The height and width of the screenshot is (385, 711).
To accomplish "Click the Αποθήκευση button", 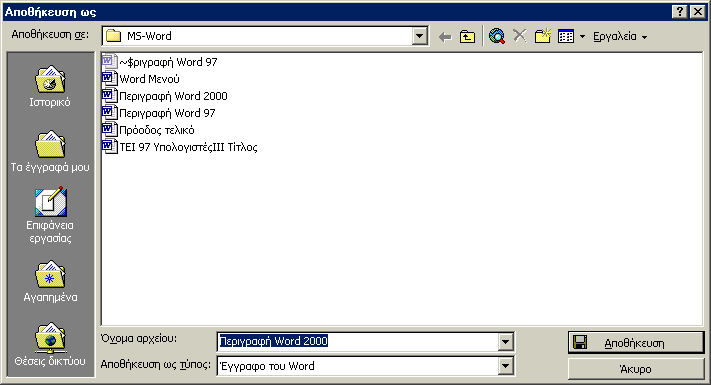I will (x=636, y=343).
